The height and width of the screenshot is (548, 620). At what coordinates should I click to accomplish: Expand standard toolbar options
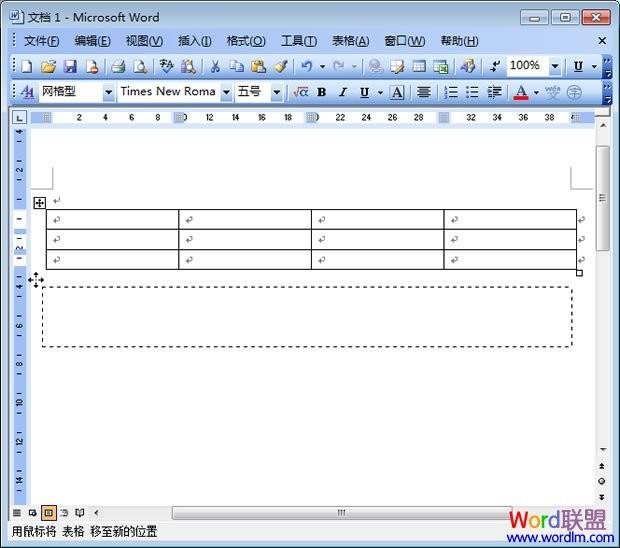(x=607, y=67)
